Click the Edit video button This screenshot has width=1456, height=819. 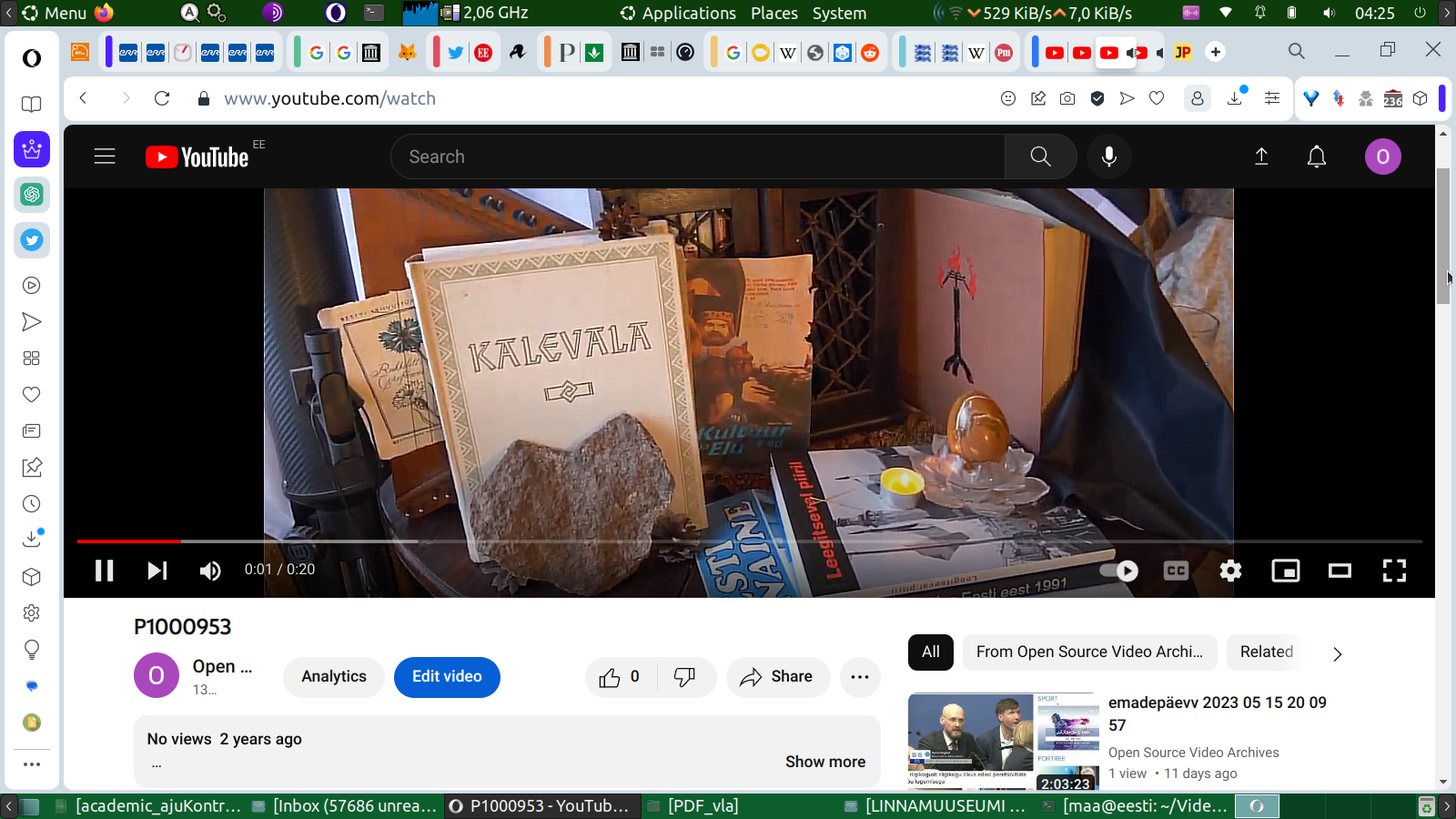[x=447, y=677]
